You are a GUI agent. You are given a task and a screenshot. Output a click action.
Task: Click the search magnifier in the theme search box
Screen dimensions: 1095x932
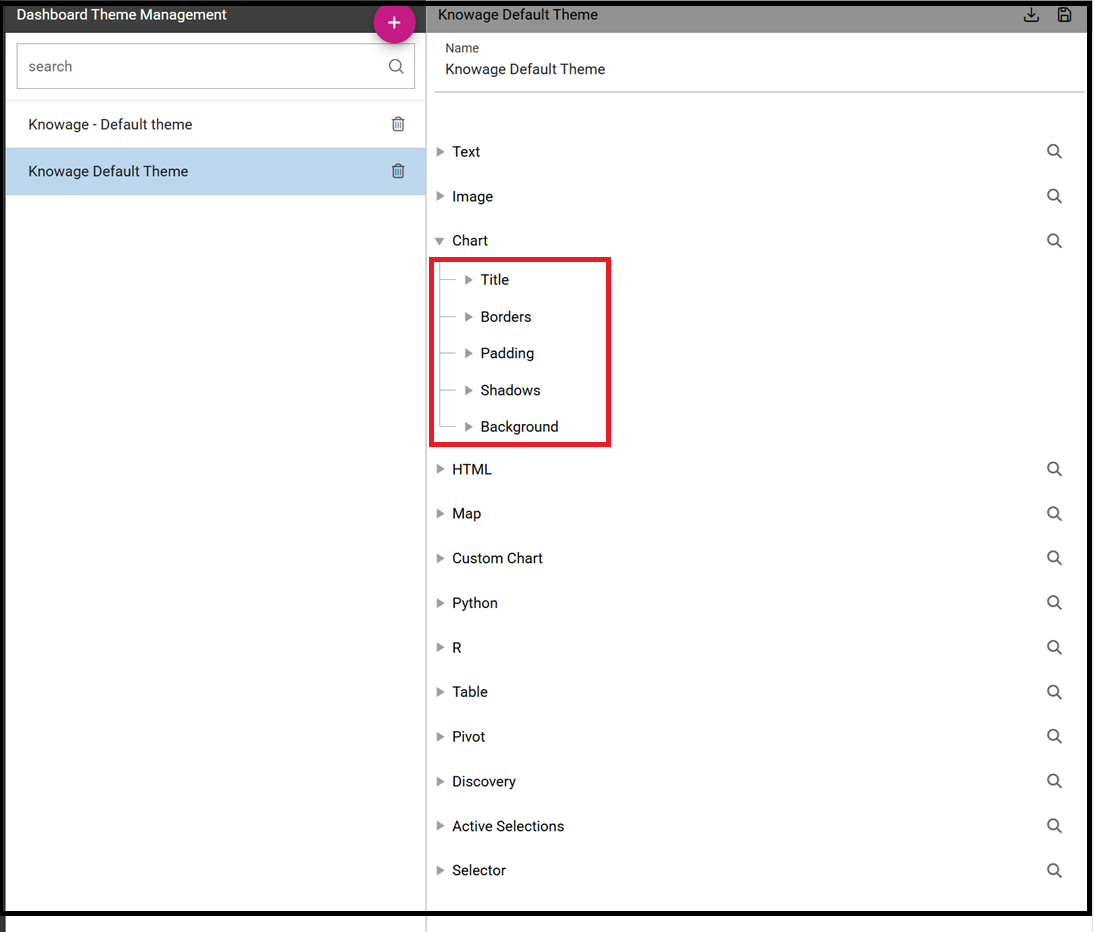point(396,66)
